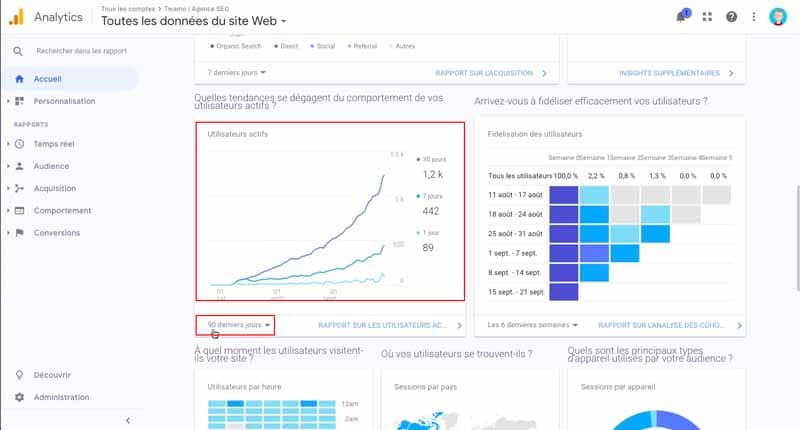Click the Acquisition branching arrows icon
Screen dimensions: 800x430
coord(19,188)
